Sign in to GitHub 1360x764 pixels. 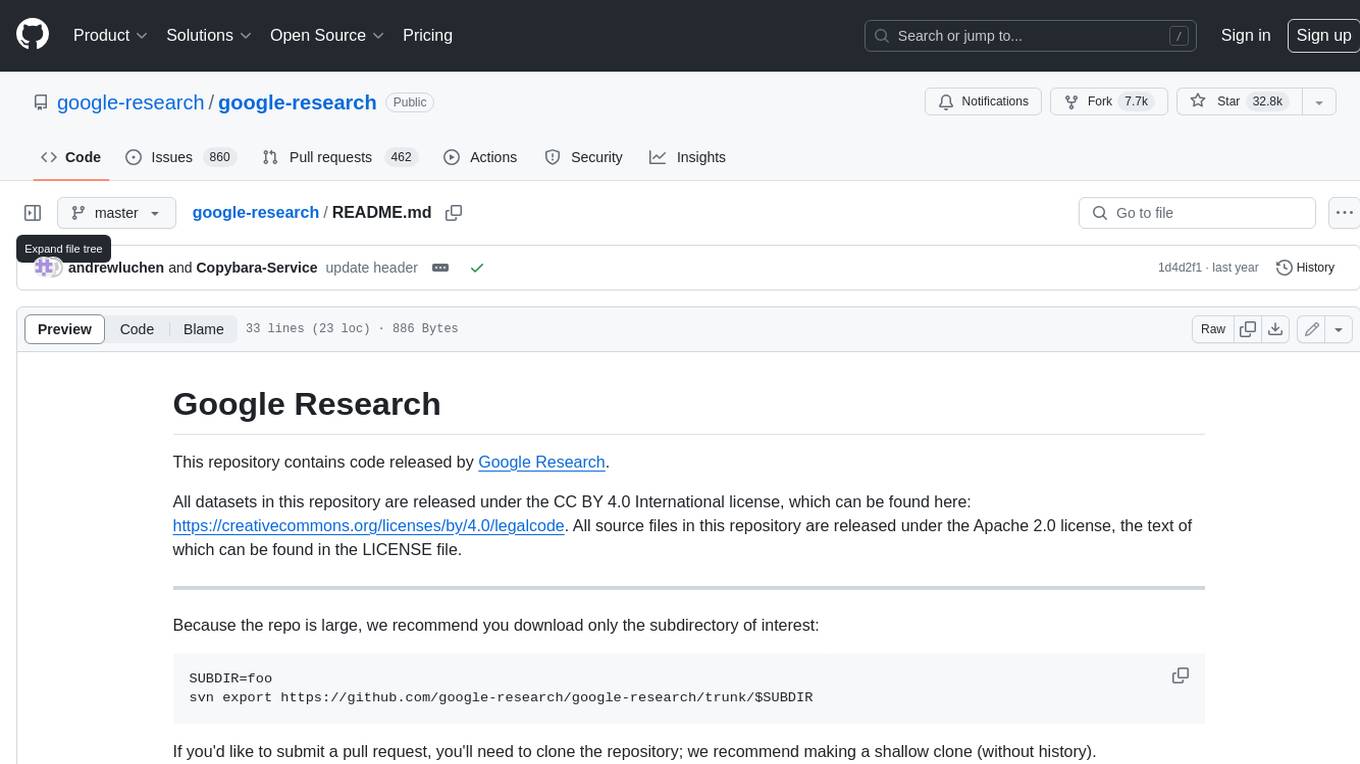[x=1245, y=35]
